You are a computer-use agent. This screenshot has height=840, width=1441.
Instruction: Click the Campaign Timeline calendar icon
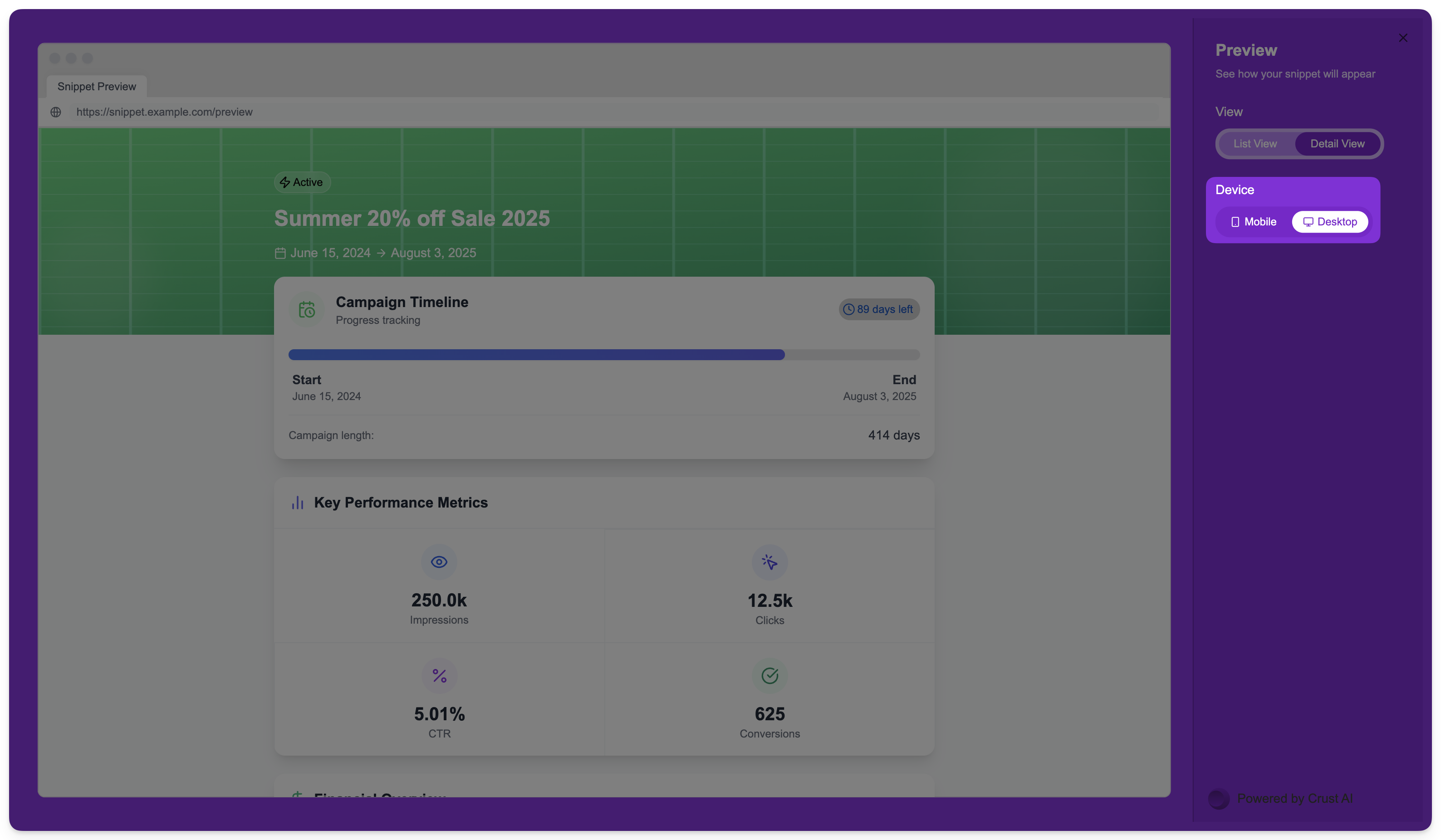(307, 309)
